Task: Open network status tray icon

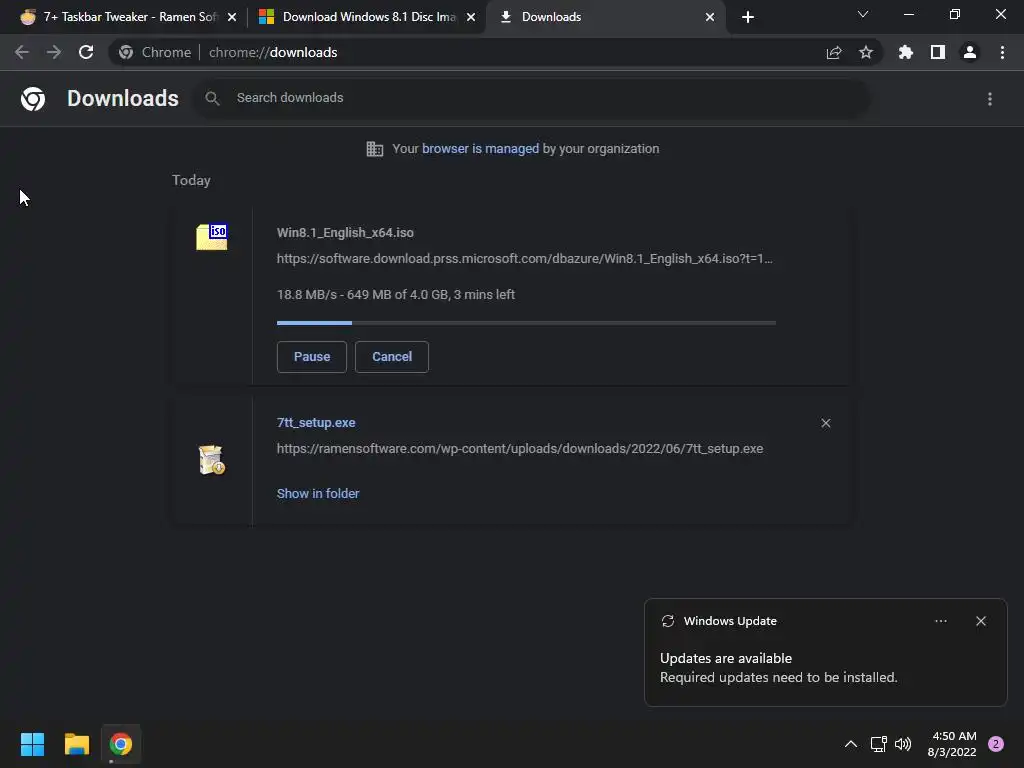Action: pos(878,744)
